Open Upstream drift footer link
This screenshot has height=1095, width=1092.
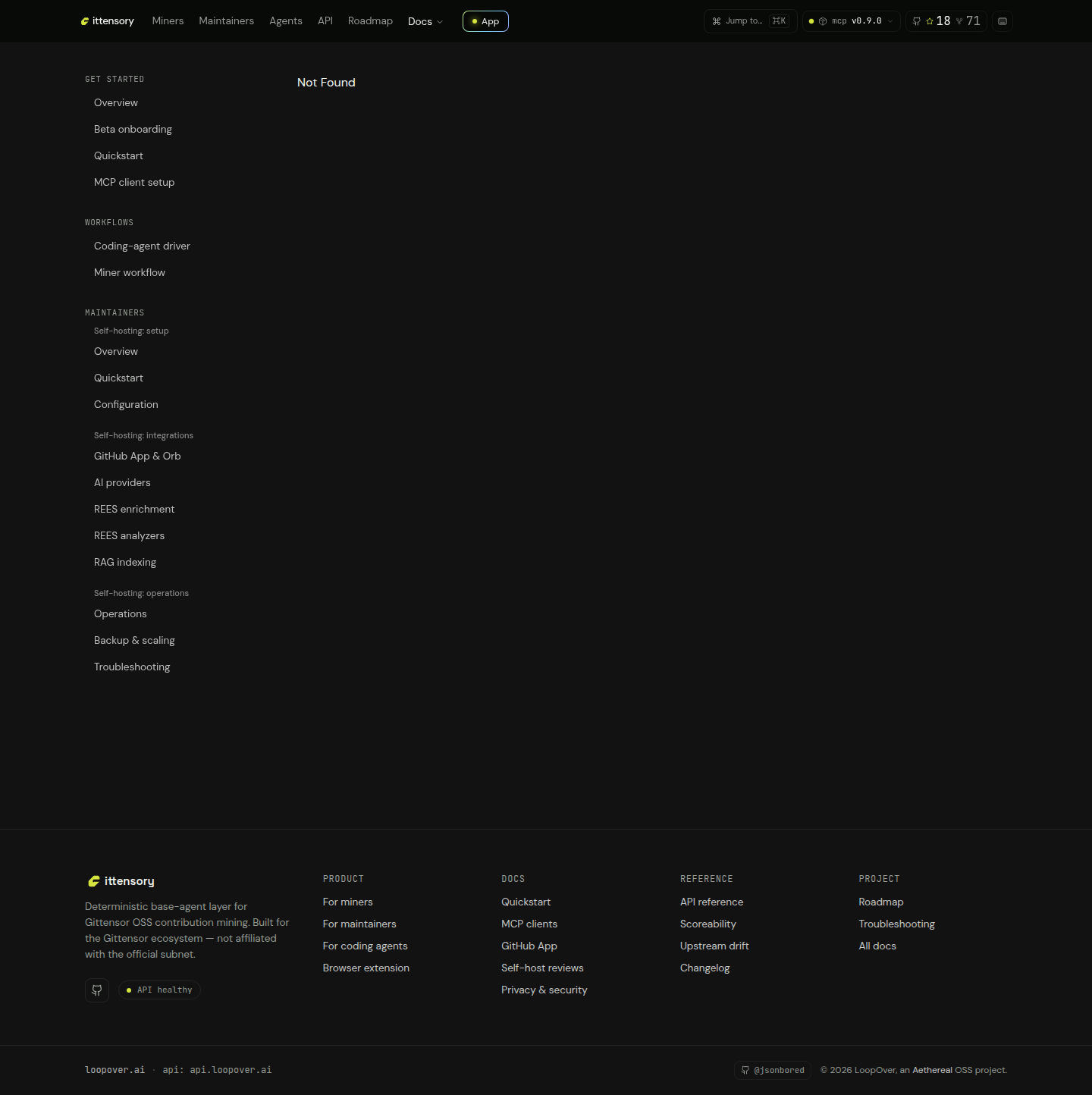tap(714, 946)
